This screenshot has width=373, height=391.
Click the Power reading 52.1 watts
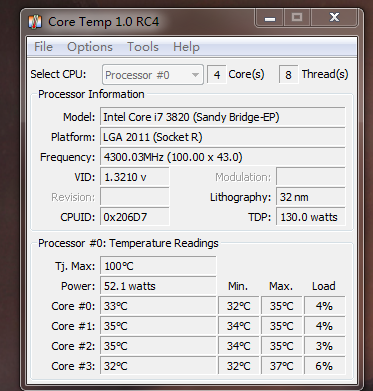158,286
